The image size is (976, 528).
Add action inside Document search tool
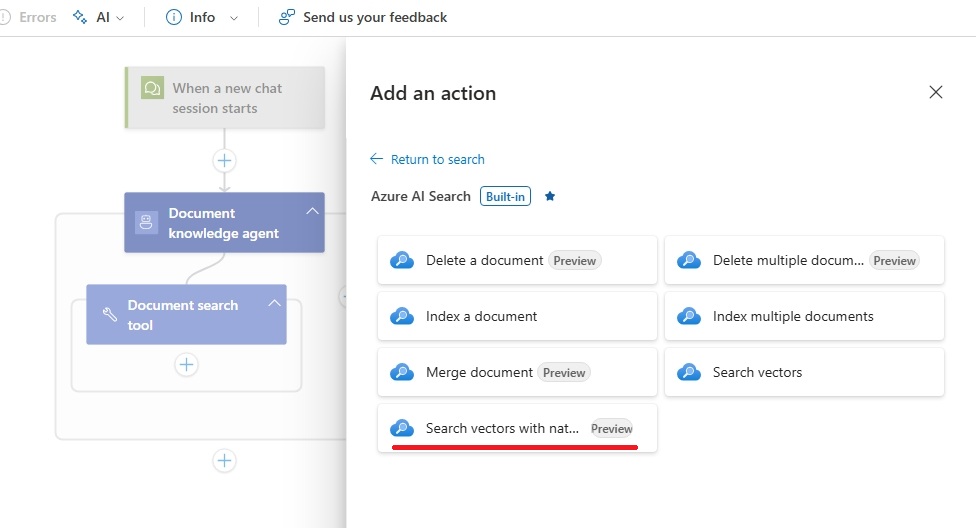pyautogui.click(x=186, y=364)
